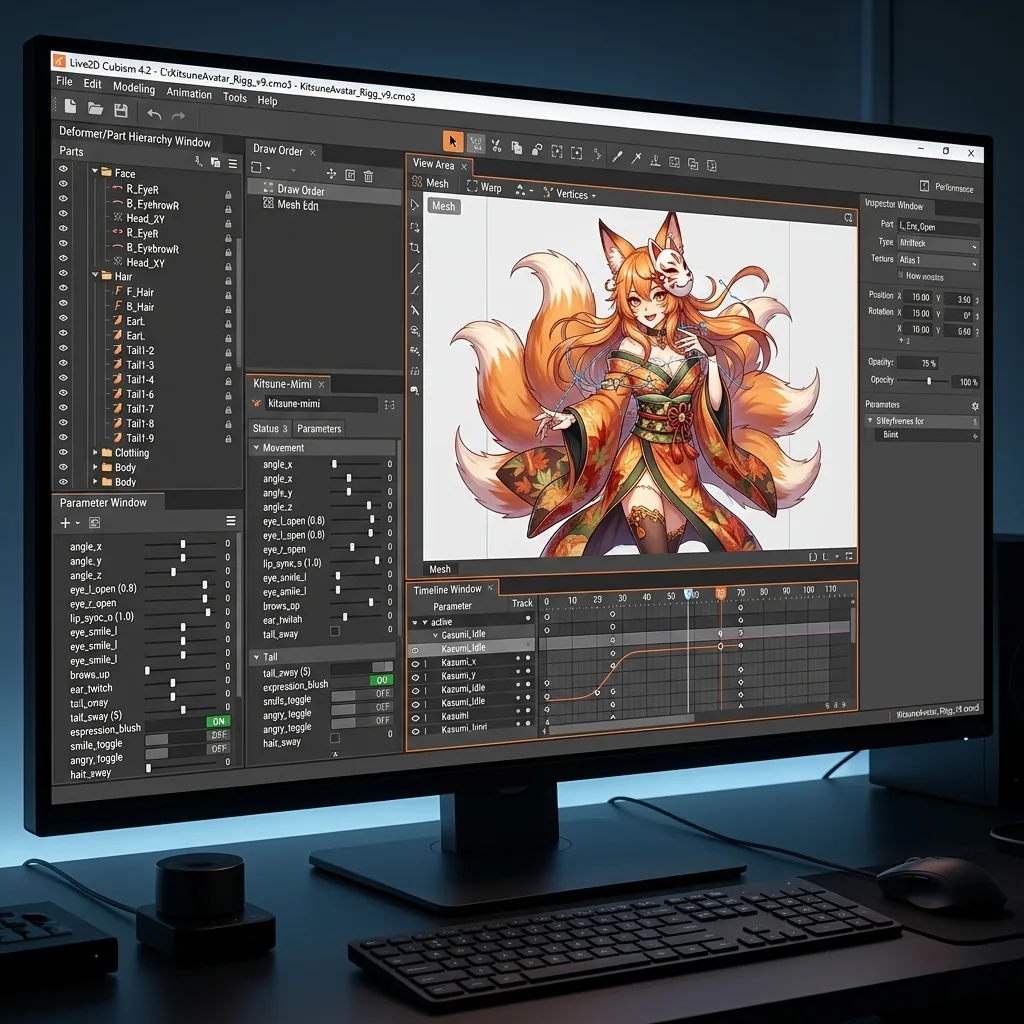Click the scissors cut tool icon
This screenshot has height=1024, width=1024.
coord(496,146)
